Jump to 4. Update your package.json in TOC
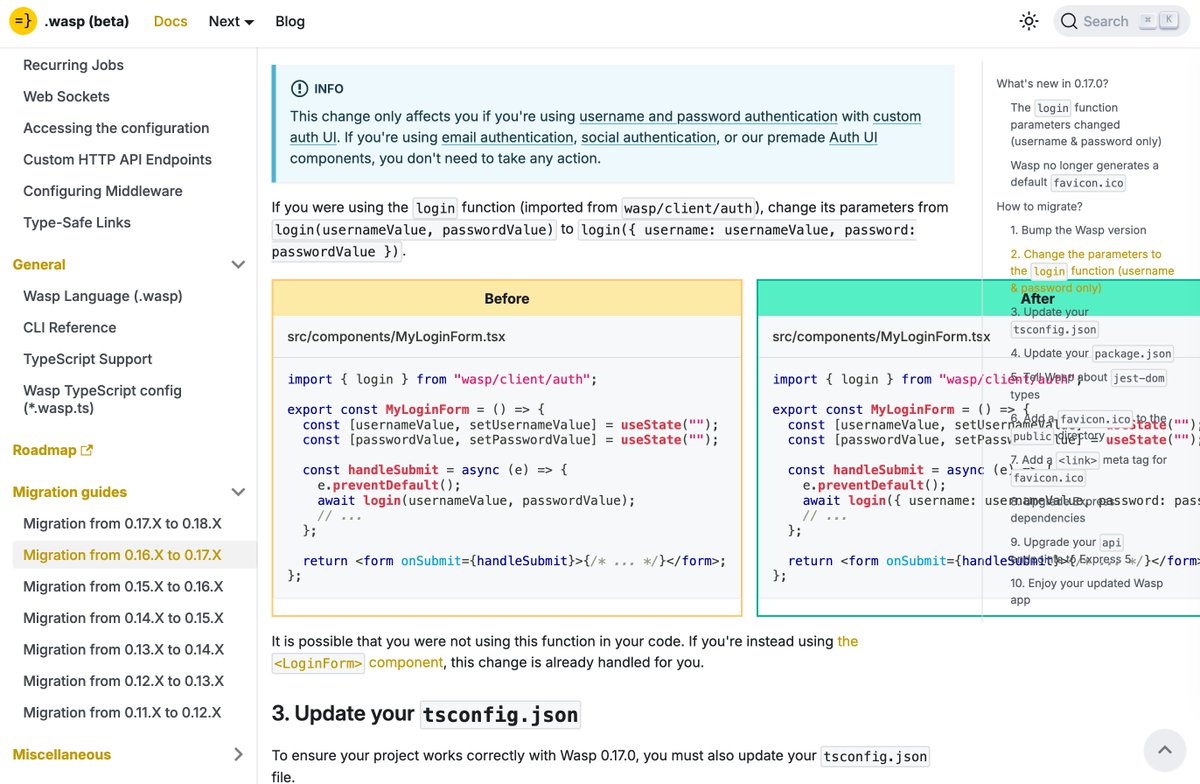 pyautogui.click(x=1092, y=353)
